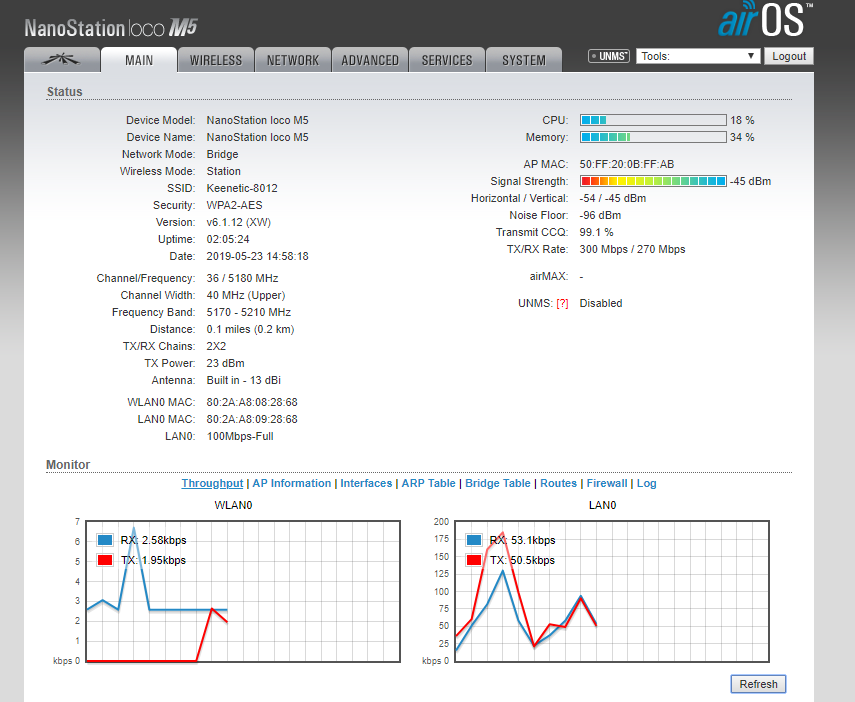Select AP MAC 50:FF:20:0B:FF:AB
Image resolution: width=855 pixels, height=702 pixels.
pyautogui.click(x=627, y=164)
